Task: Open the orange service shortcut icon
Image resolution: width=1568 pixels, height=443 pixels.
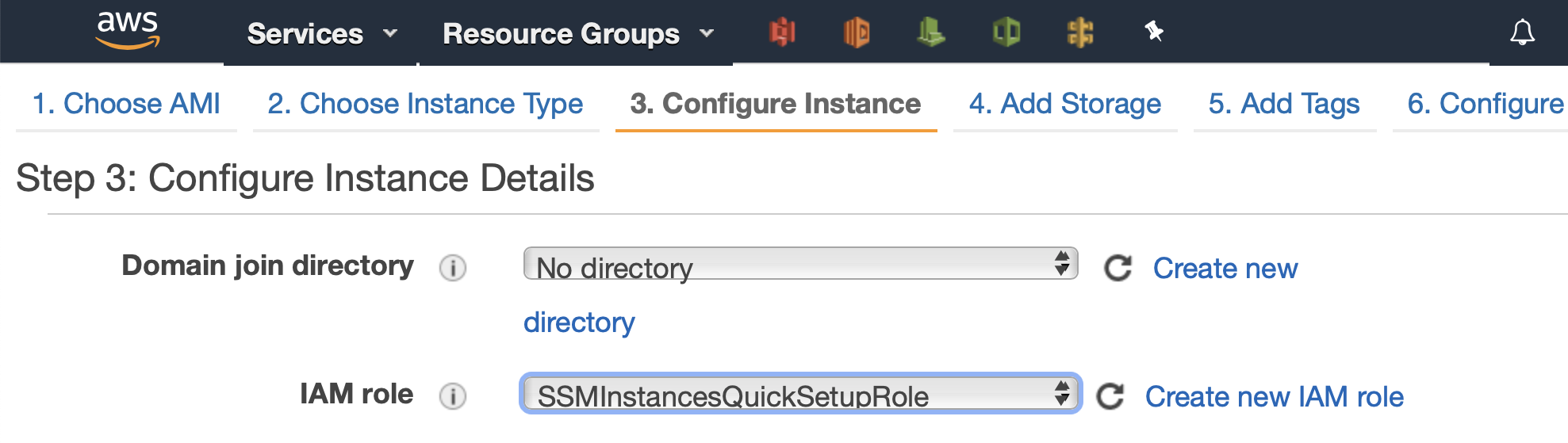Action: (x=857, y=32)
